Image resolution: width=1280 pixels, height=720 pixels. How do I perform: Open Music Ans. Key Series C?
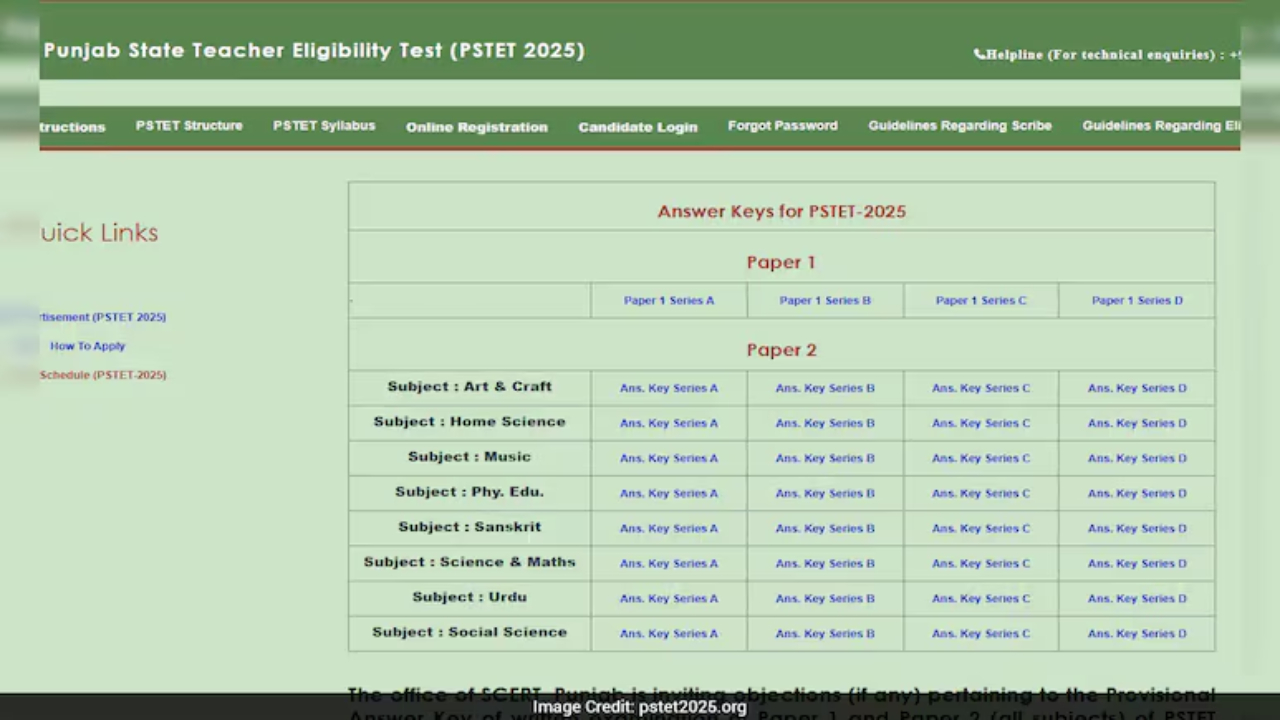coord(980,457)
